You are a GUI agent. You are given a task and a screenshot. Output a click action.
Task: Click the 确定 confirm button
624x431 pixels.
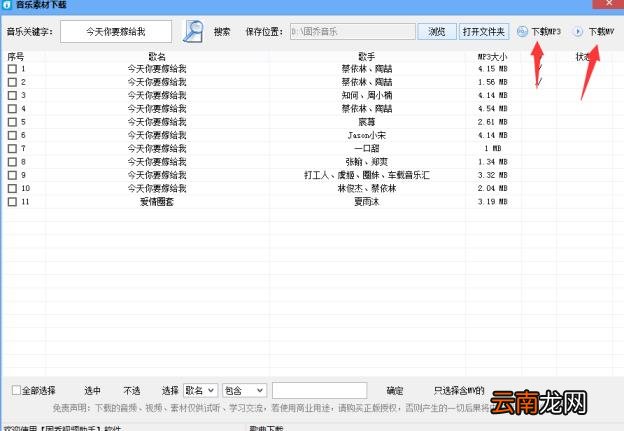[x=395, y=390]
